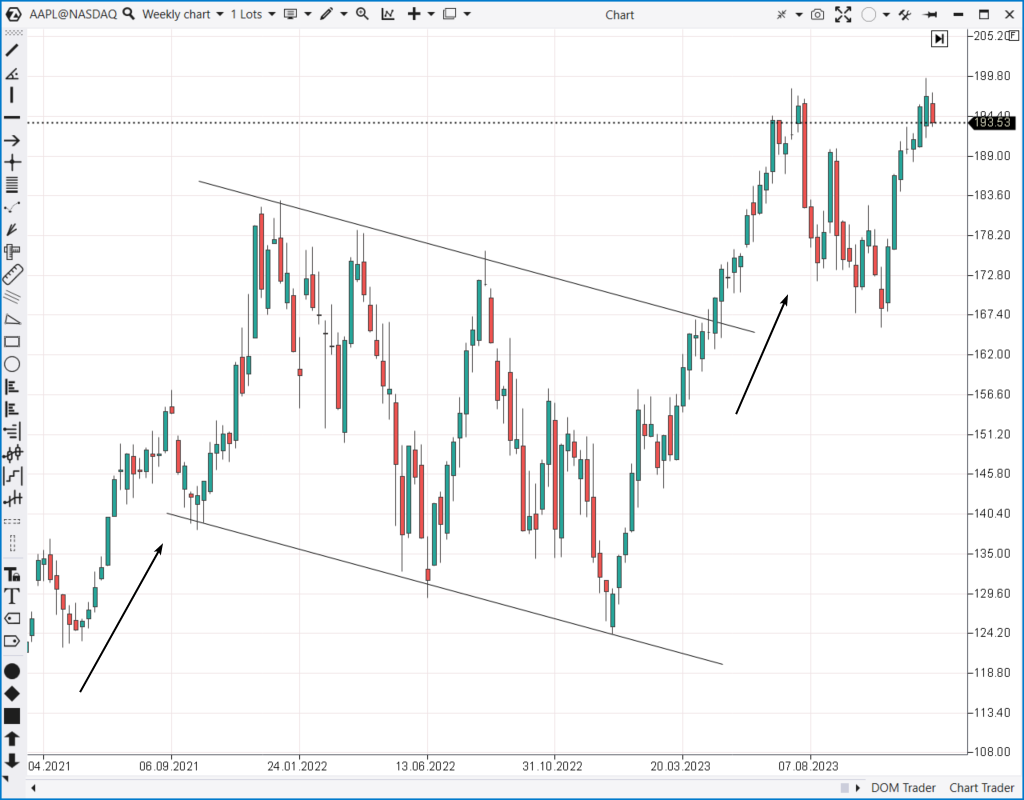Open the chart zoom tool
This screenshot has width=1024, height=800.
tap(363, 14)
